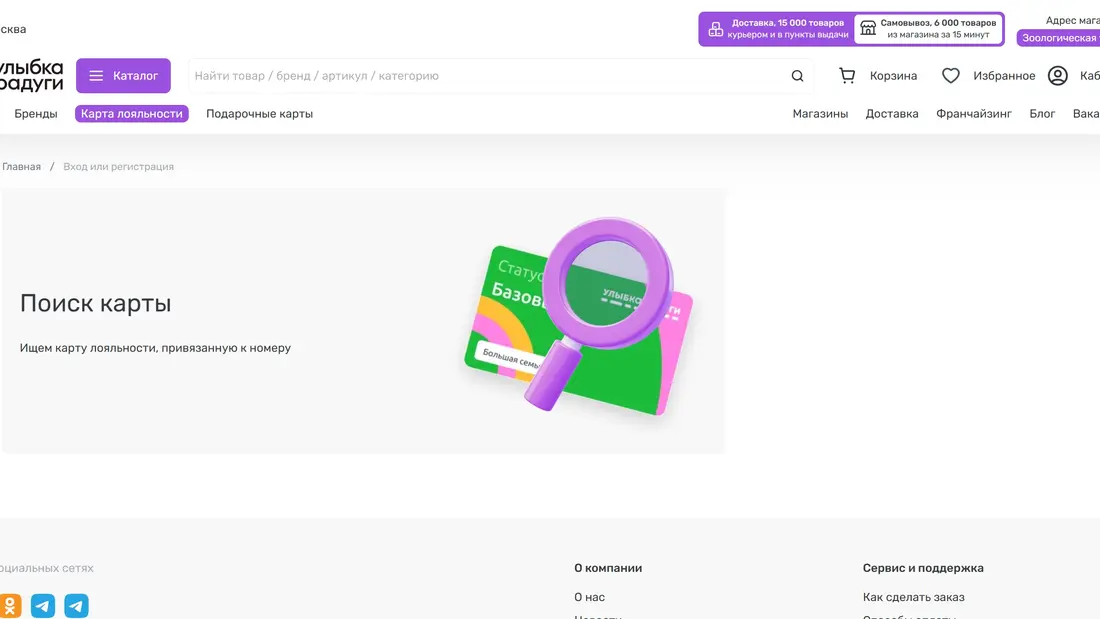Open the user account profile icon
Screen dimensions: 1100x619
(1058, 76)
